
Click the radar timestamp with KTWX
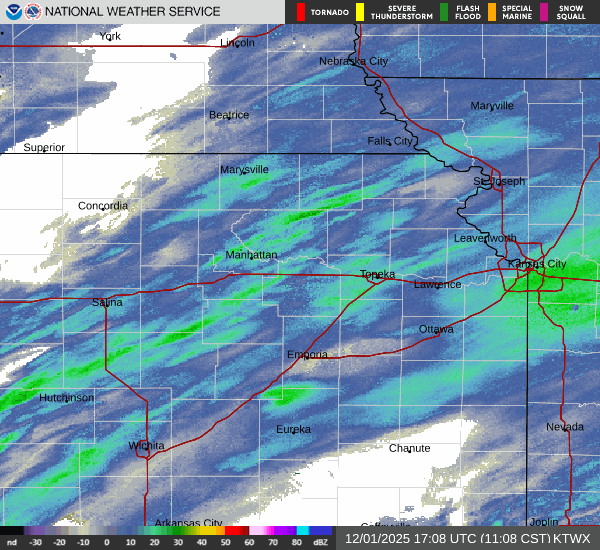[x=467, y=537]
